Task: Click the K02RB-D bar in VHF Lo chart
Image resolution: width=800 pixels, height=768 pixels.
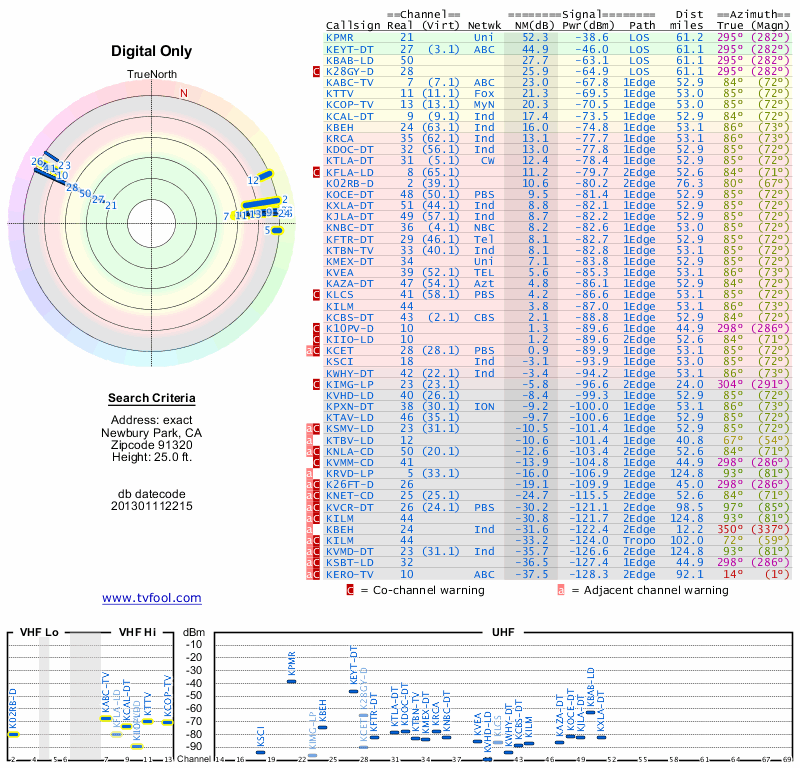Action: coord(13,734)
